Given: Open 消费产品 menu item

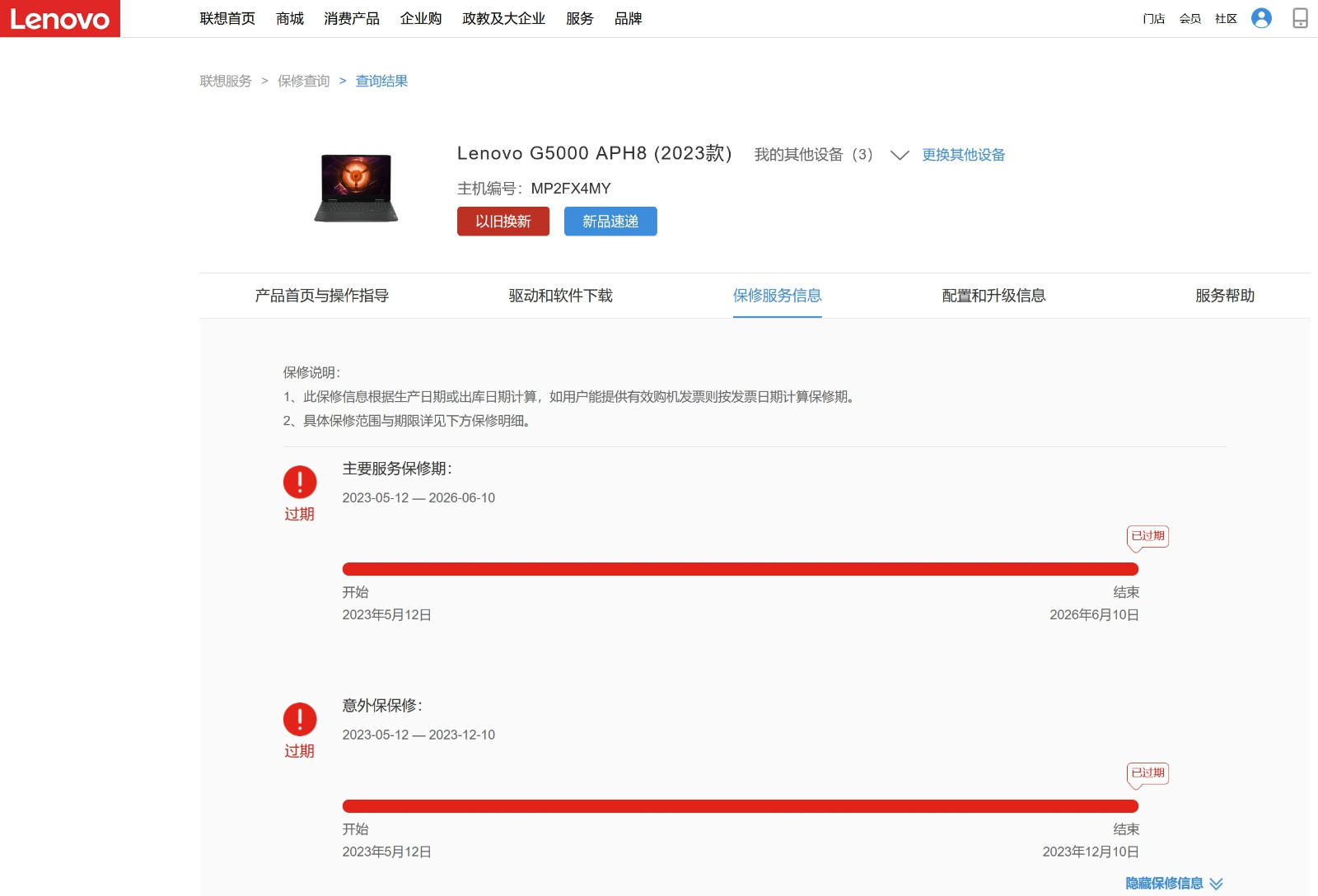Looking at the screenshot, I should pyautogui.click(x=352, y=18).
